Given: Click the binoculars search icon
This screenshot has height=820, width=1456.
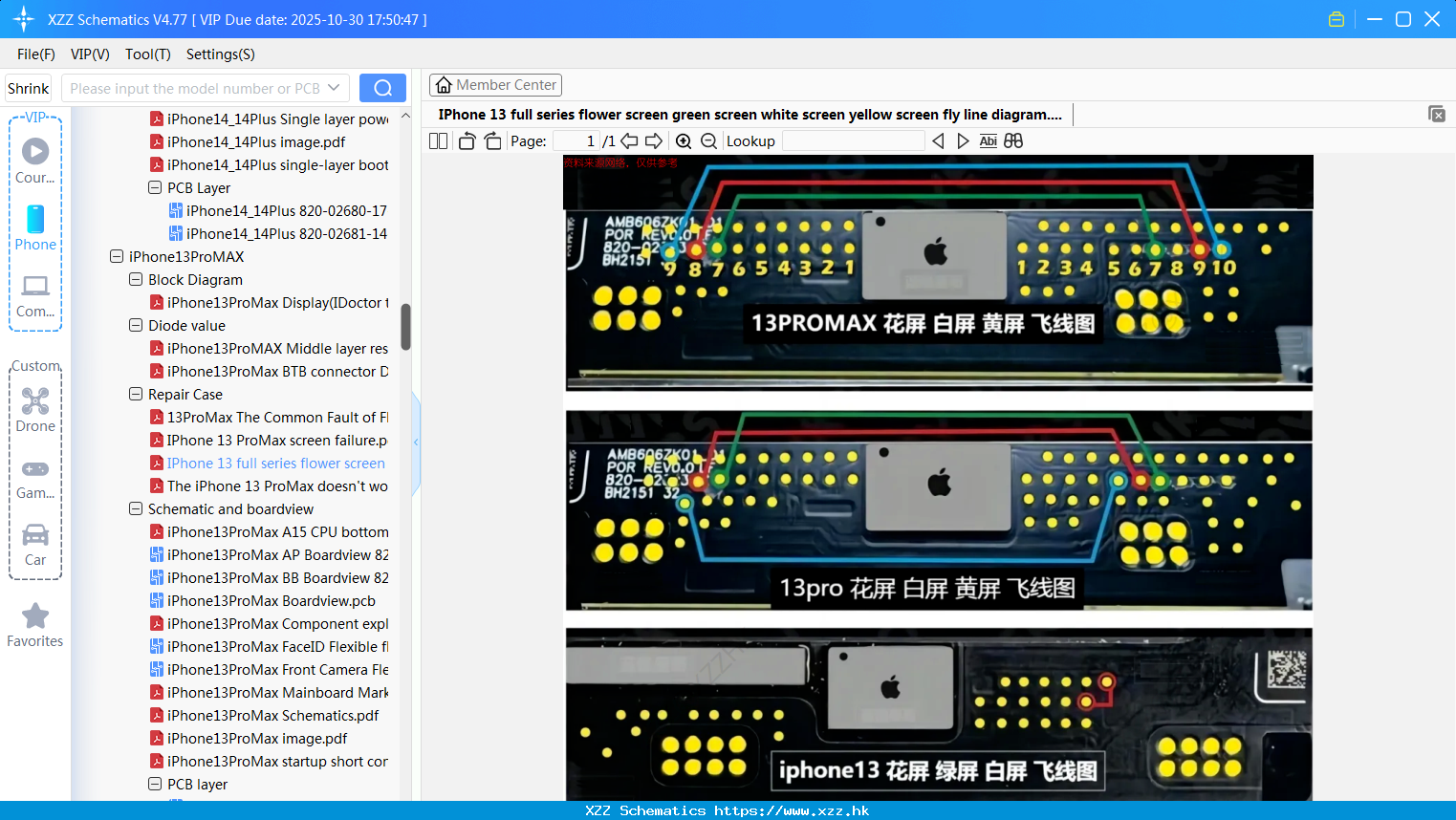Looking at the screenshot, I should click(1013, 140).
